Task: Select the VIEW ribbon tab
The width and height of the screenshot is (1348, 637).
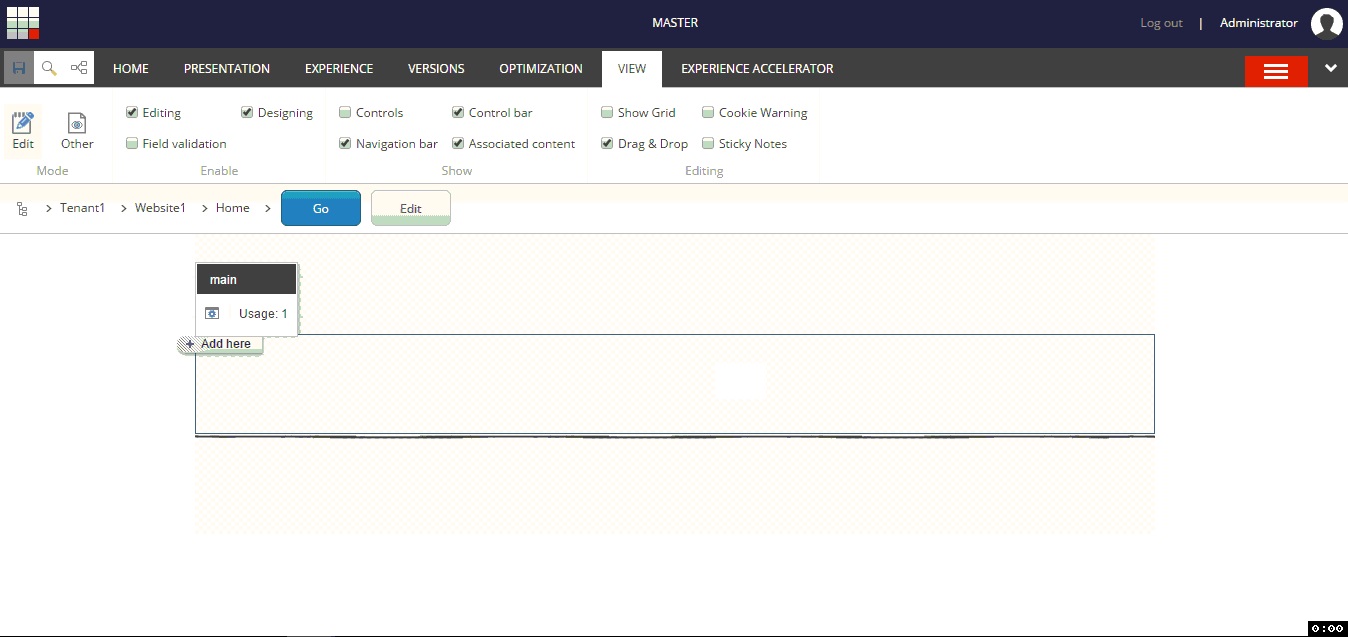Action: (x=632, y=69)
